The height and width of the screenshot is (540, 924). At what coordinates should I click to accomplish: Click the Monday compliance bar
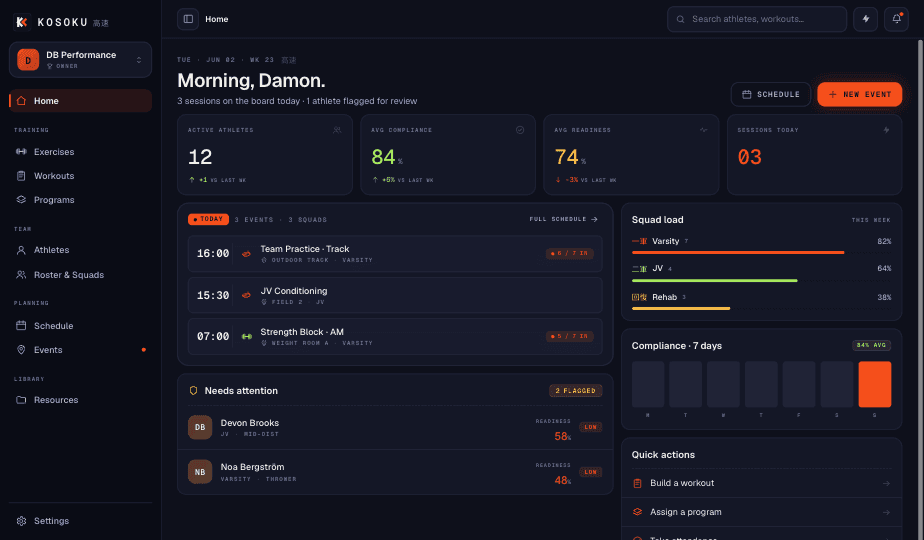click(x=648, y=384)
